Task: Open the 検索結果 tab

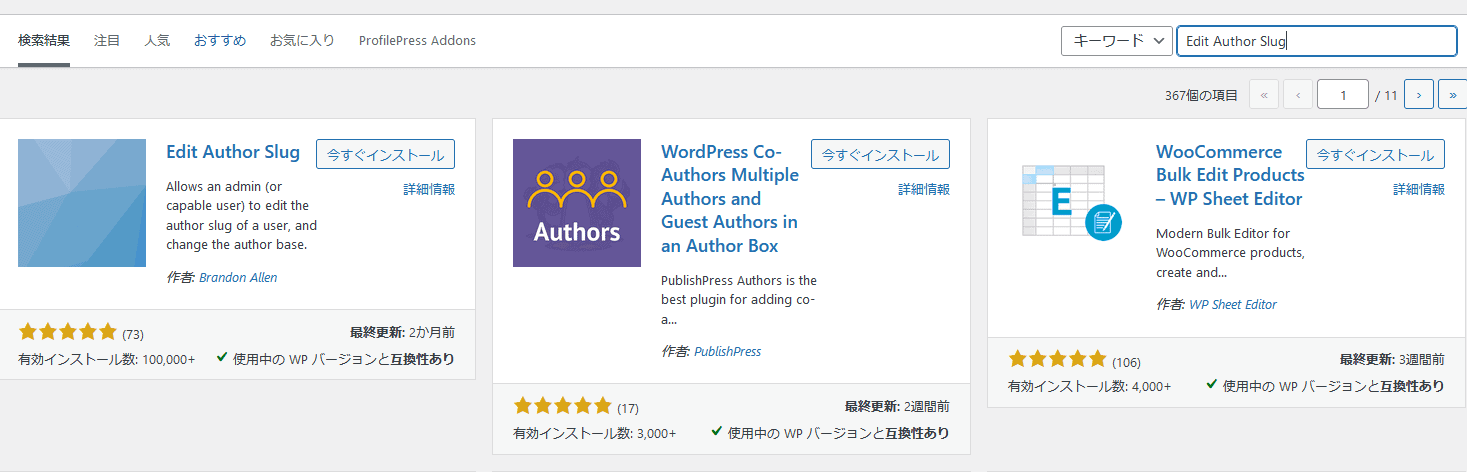Action: [x=44, y=41]
